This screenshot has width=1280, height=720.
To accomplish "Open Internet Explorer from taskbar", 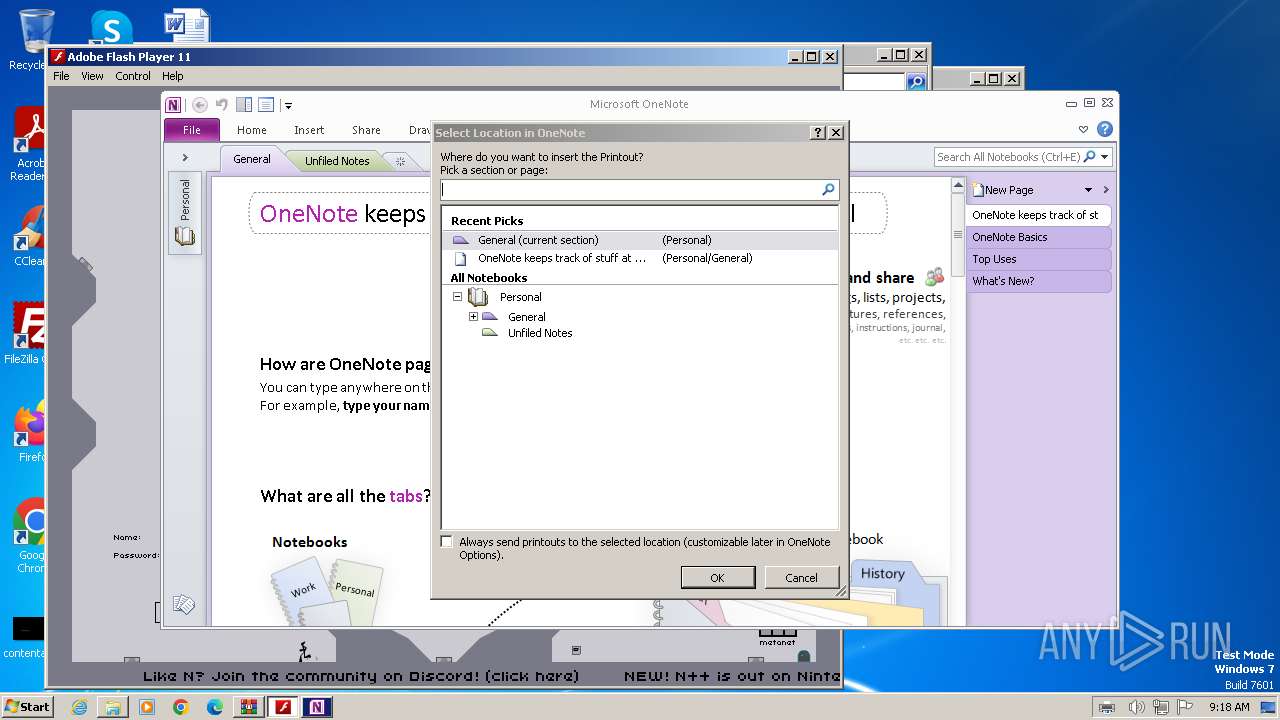I will pyautogui.click(x=79, y=707).
